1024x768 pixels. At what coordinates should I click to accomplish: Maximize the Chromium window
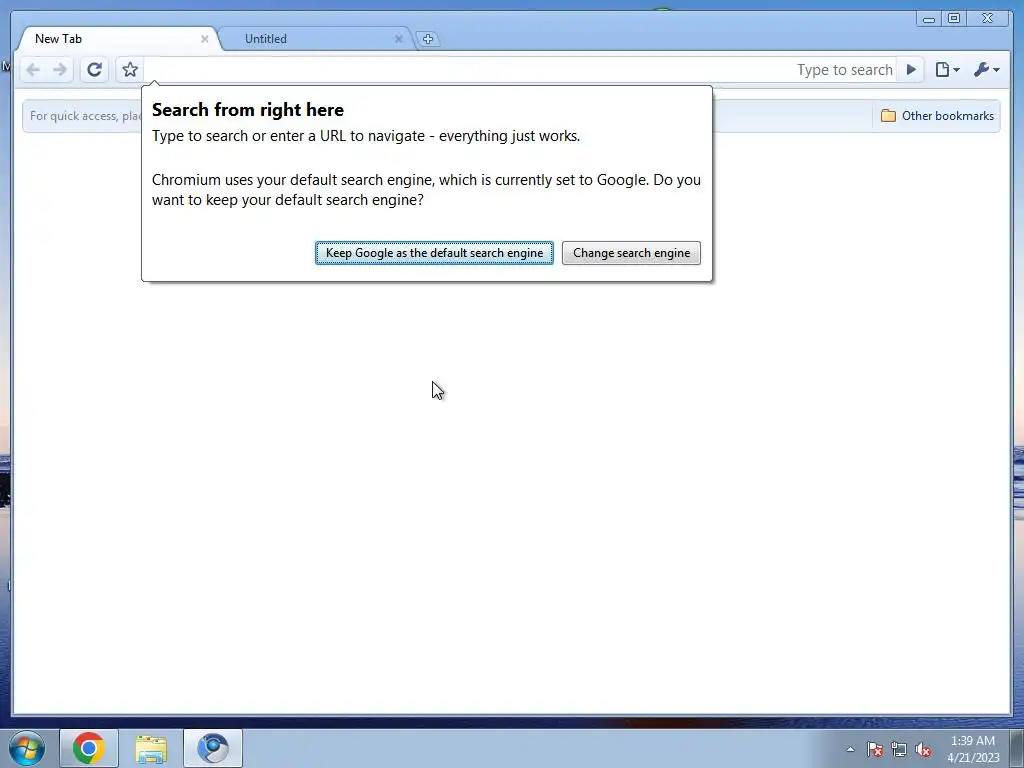(953, 18)
